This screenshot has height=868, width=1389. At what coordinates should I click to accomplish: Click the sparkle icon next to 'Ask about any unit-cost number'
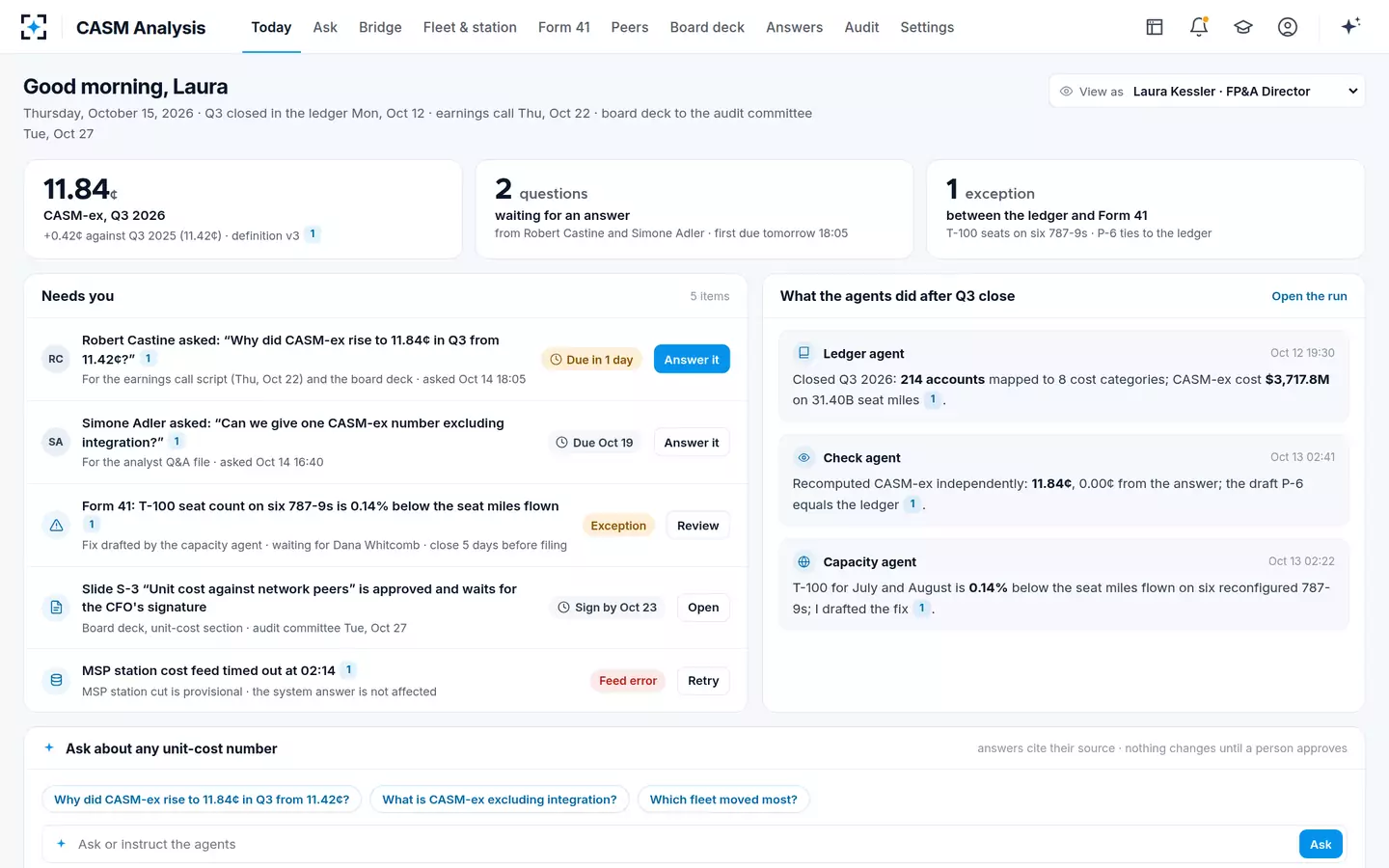point(49,747)
